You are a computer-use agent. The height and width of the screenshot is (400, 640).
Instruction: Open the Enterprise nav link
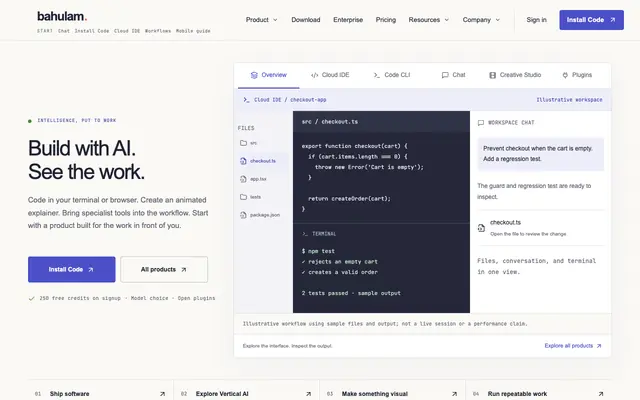click(x=348, y=20)
